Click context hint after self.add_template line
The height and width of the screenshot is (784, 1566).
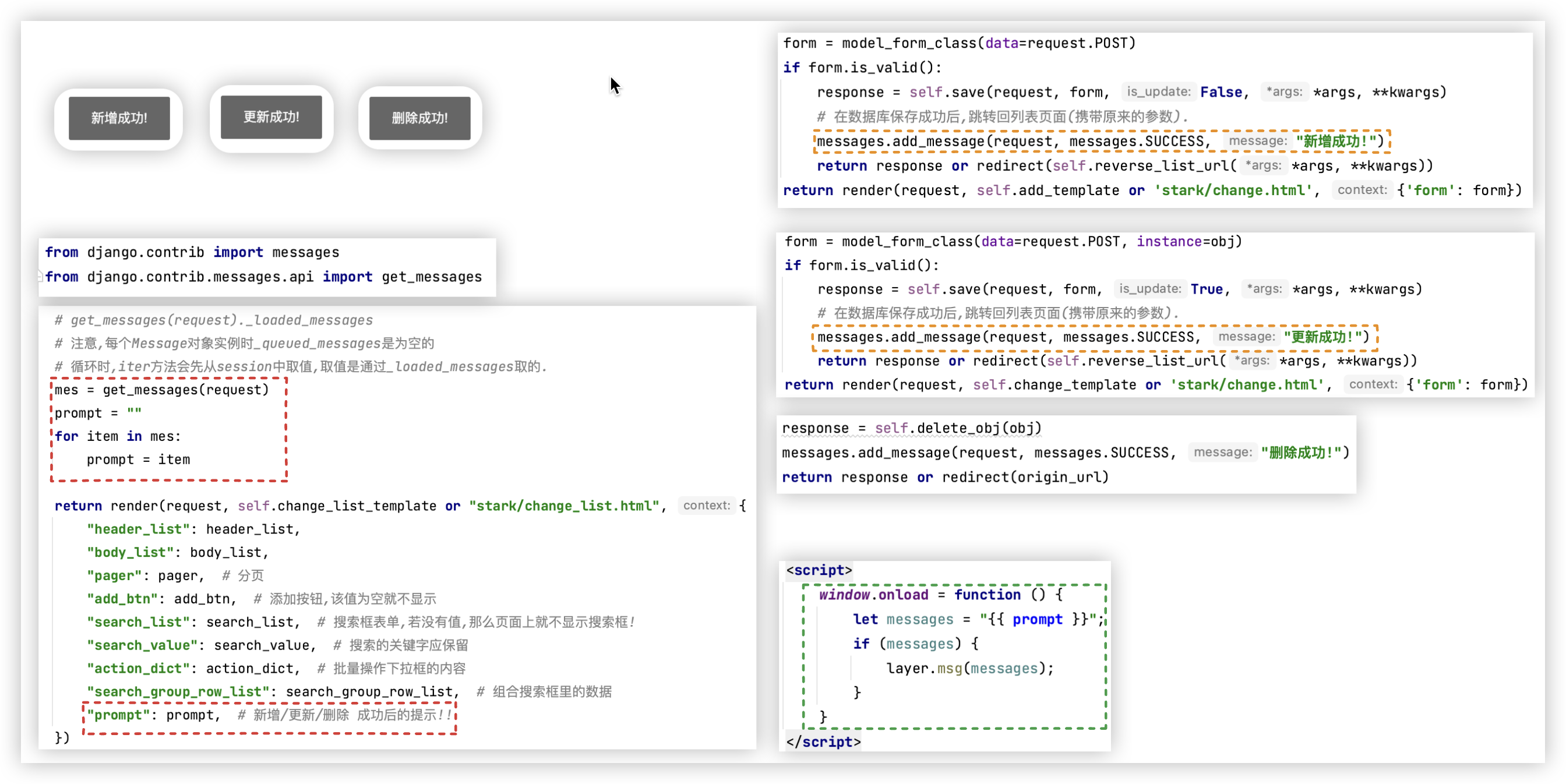point(1362,190)
